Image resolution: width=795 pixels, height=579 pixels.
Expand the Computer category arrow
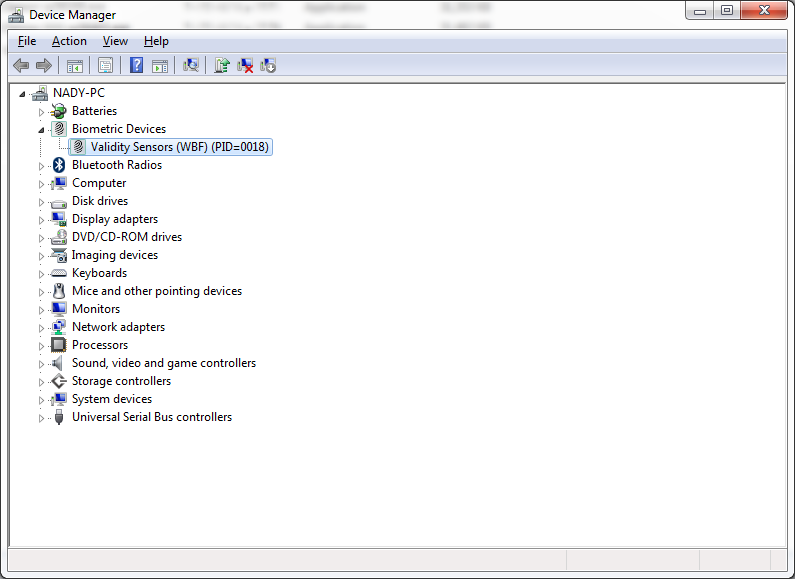point(41,184)
